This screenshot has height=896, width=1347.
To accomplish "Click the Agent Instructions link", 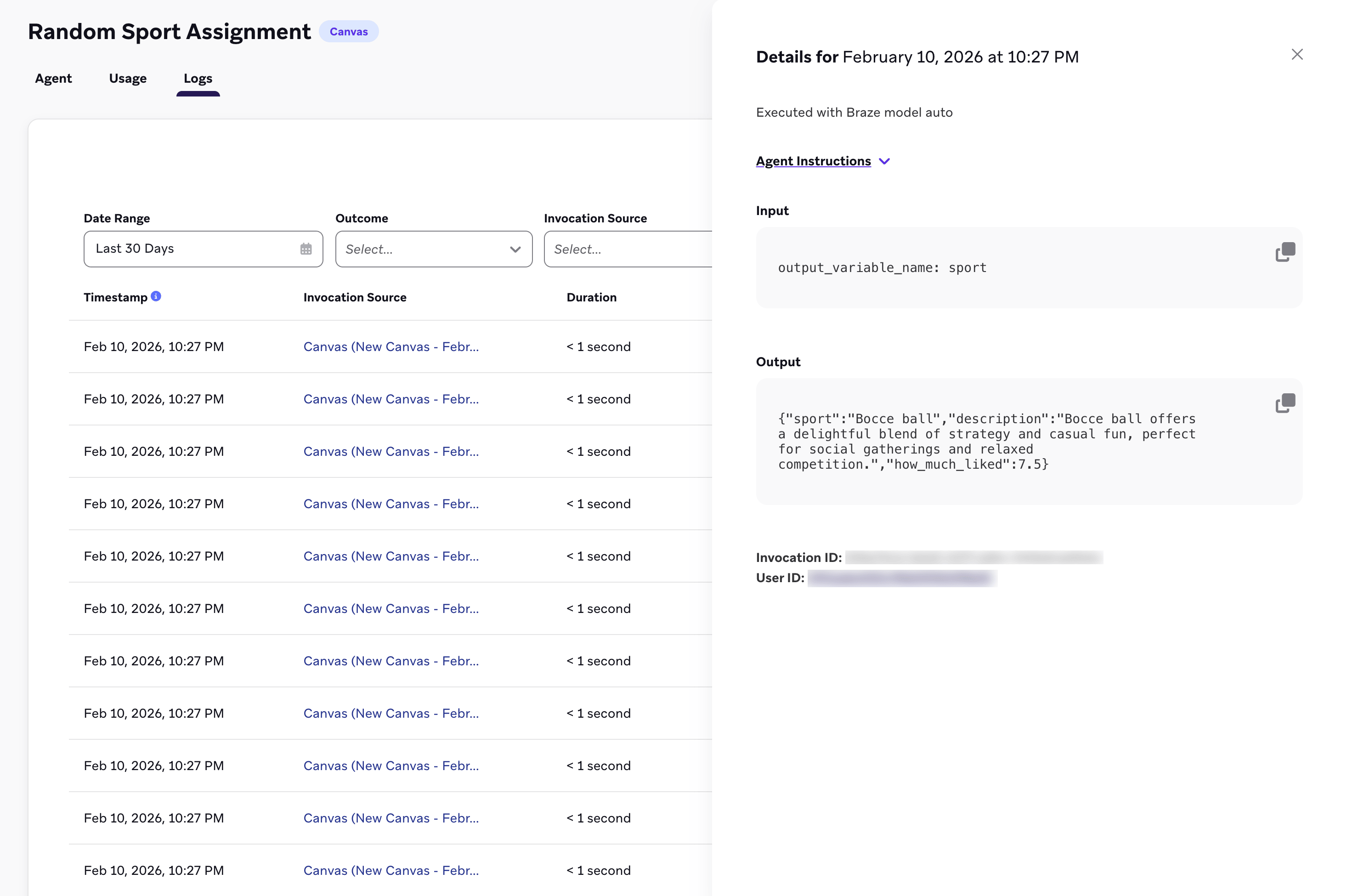I will click(x=813, y=161).
